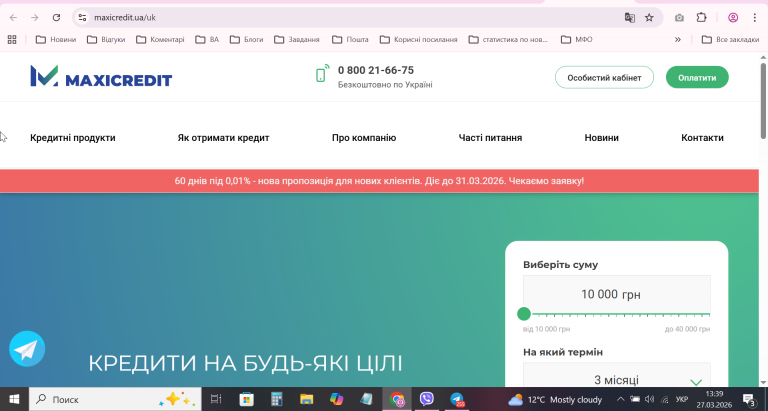Open Як отримати кредит menu item
The width and height of the screenshot is (768, 411).
pos(223,138)
